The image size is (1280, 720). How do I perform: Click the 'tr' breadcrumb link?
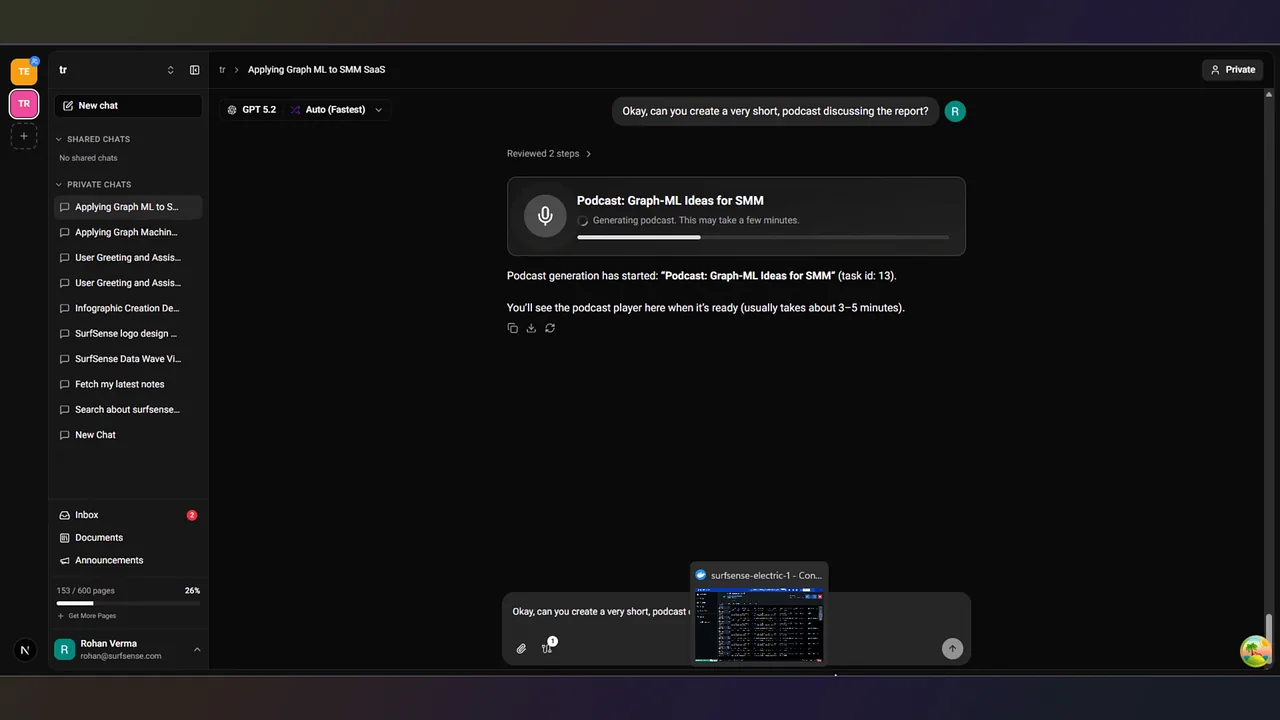point(222,70)
